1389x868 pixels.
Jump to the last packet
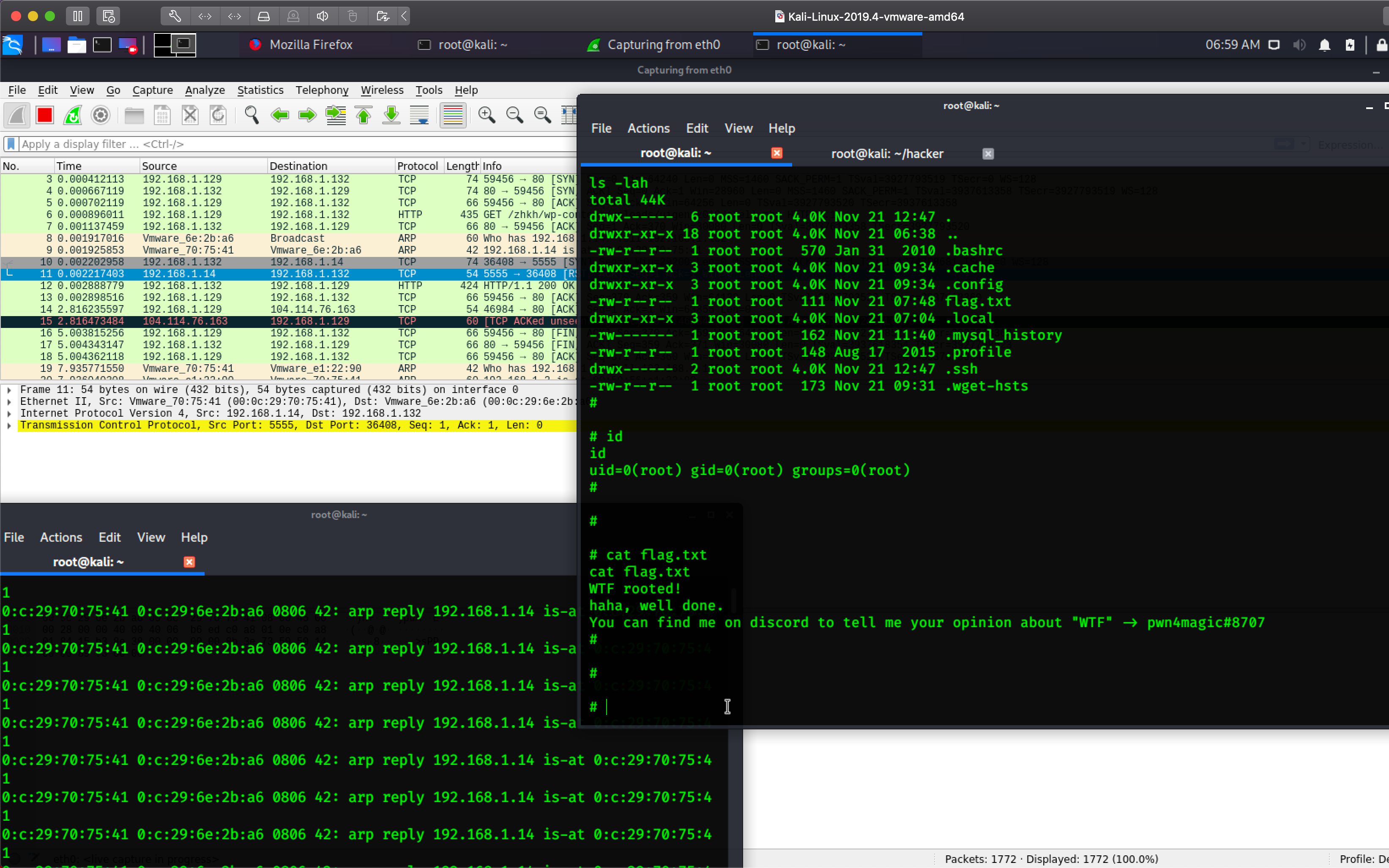click(x=391, y=115)
